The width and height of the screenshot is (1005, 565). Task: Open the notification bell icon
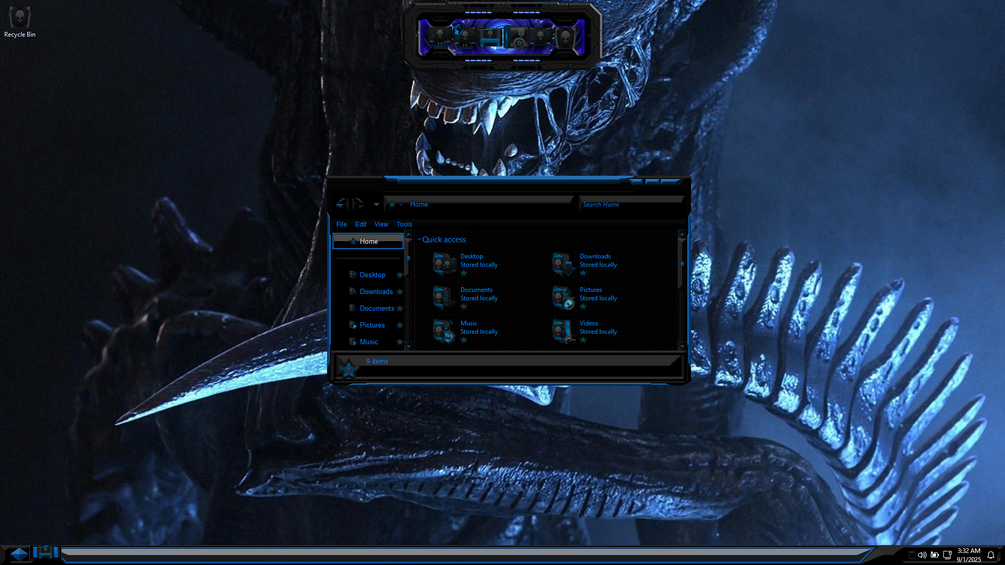pyautogui.click(x=991, y=555)
